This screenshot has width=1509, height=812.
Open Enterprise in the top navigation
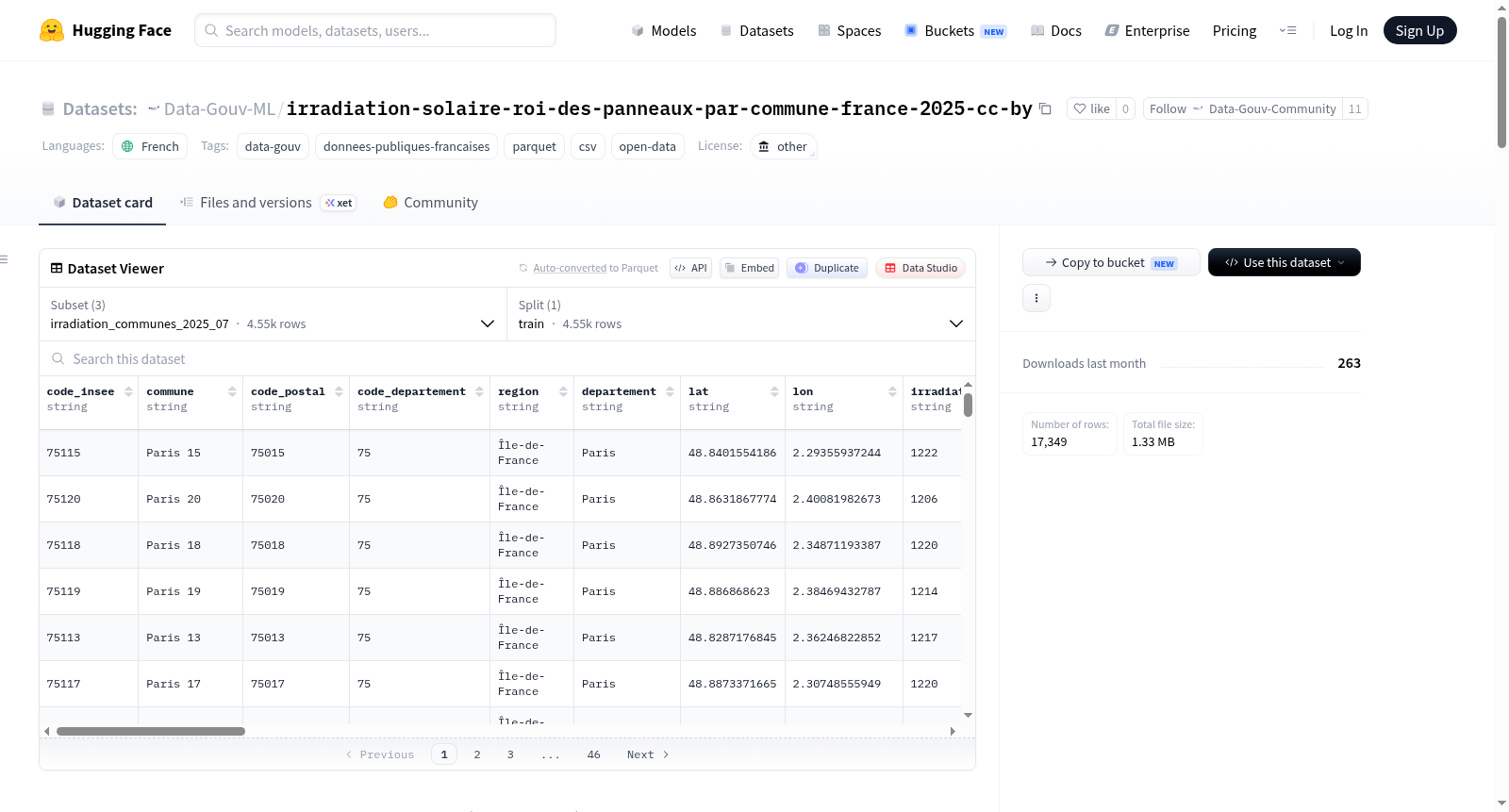click(x=1147, y=30)
